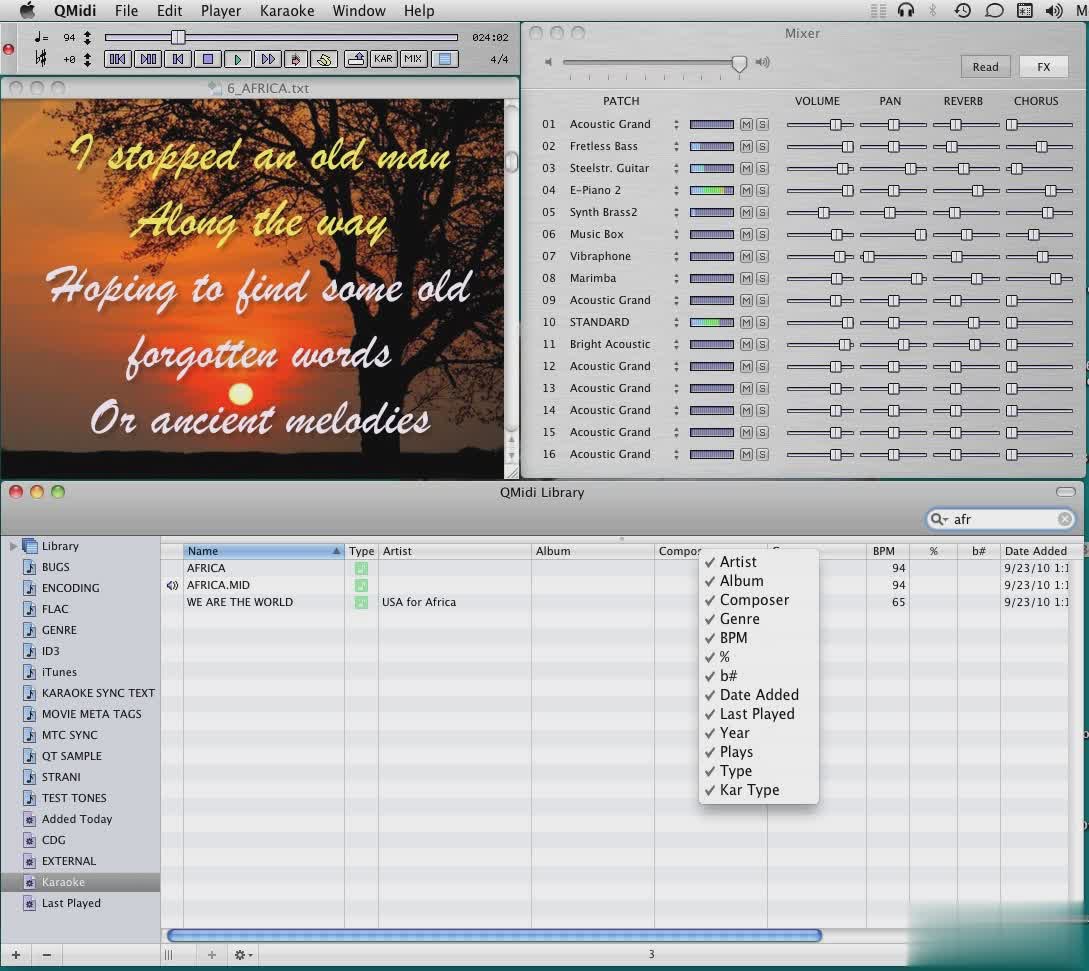Click the Stop playback icon

[x=206, y=59]
